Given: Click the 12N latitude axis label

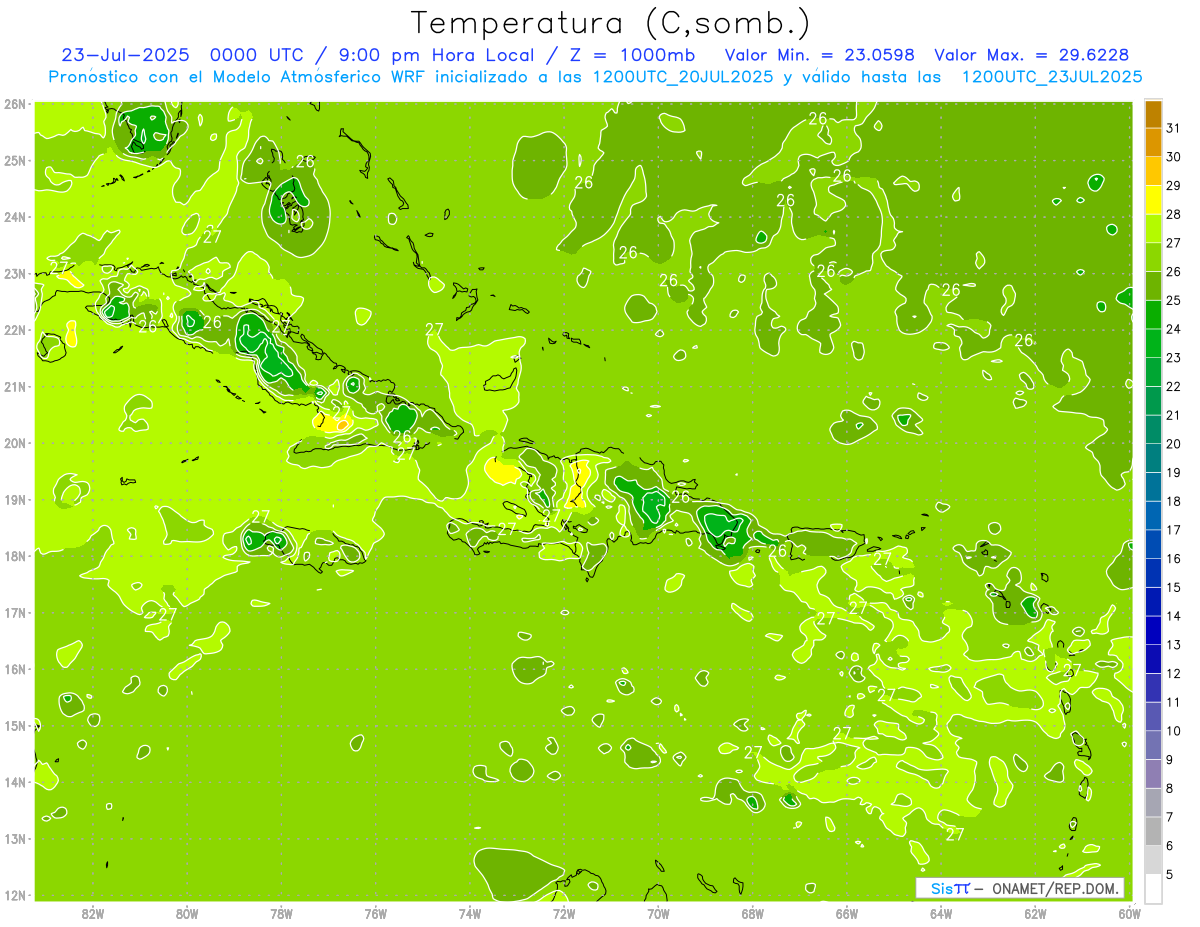Looking at the screenshot, I should click(15, 895).
